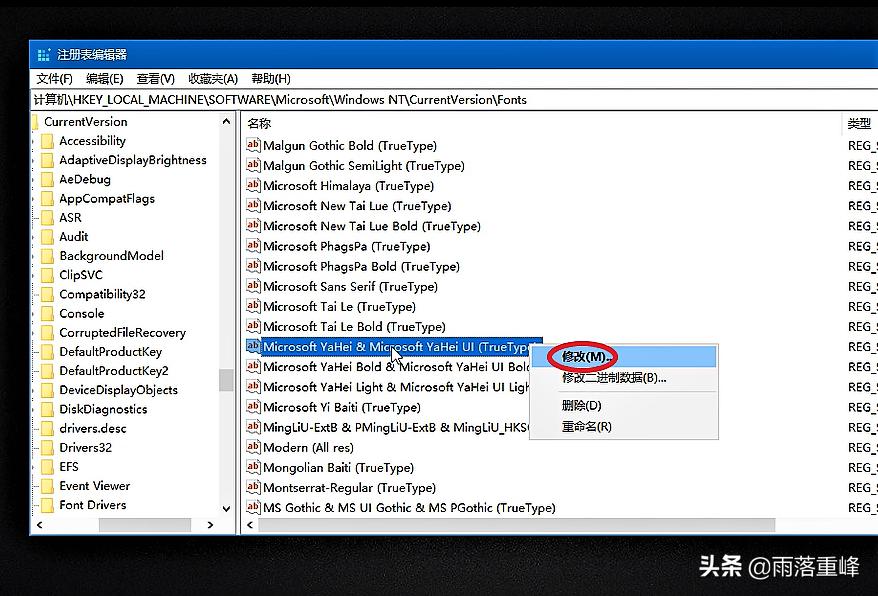The height and width of the screenshot is (596, 878).
Task: Collapse the CurrentVersion tree node
Action: (x=36, y=121)
